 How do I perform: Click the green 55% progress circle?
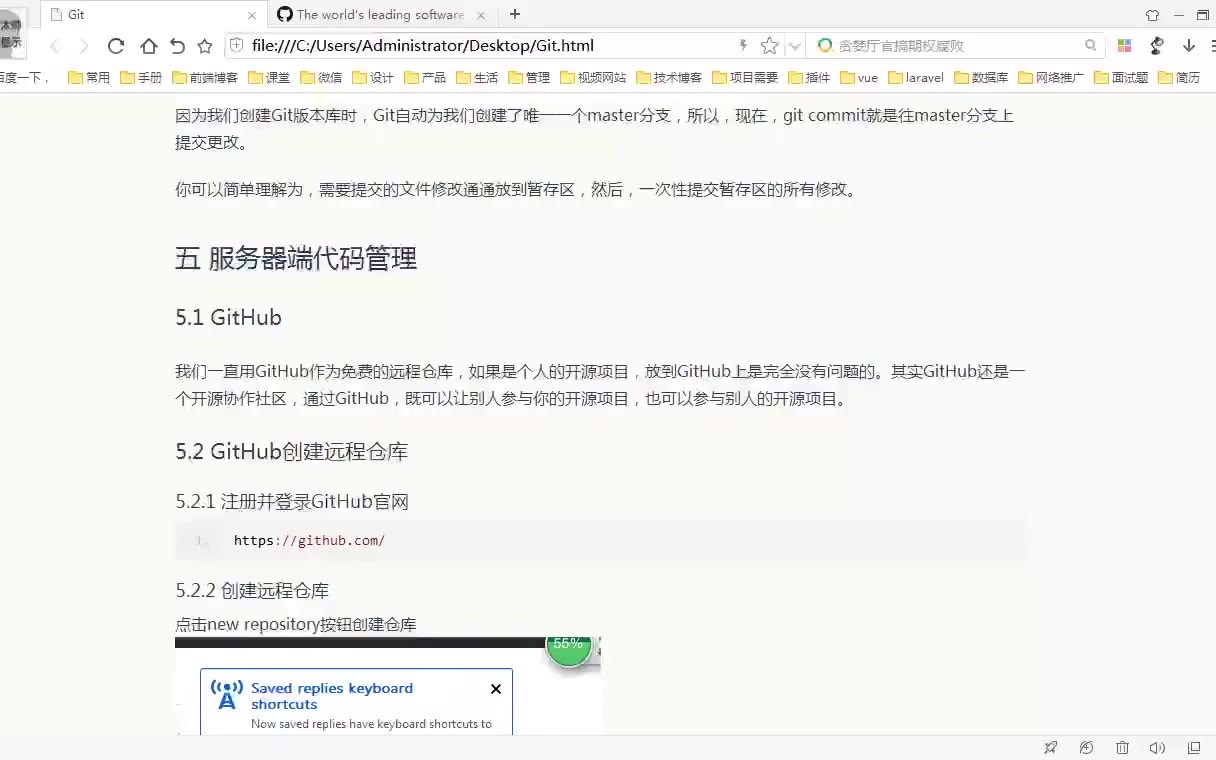pyautogui.click(x=568, y=646)
